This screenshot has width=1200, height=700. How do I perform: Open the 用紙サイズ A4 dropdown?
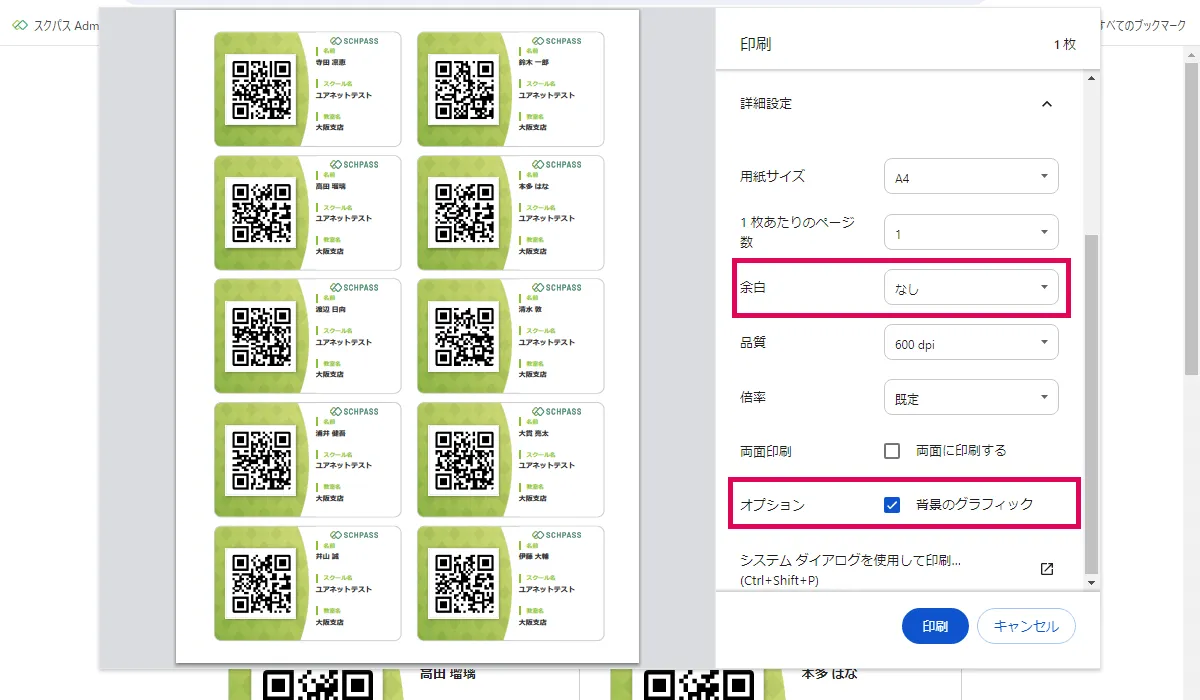(971, 177)
